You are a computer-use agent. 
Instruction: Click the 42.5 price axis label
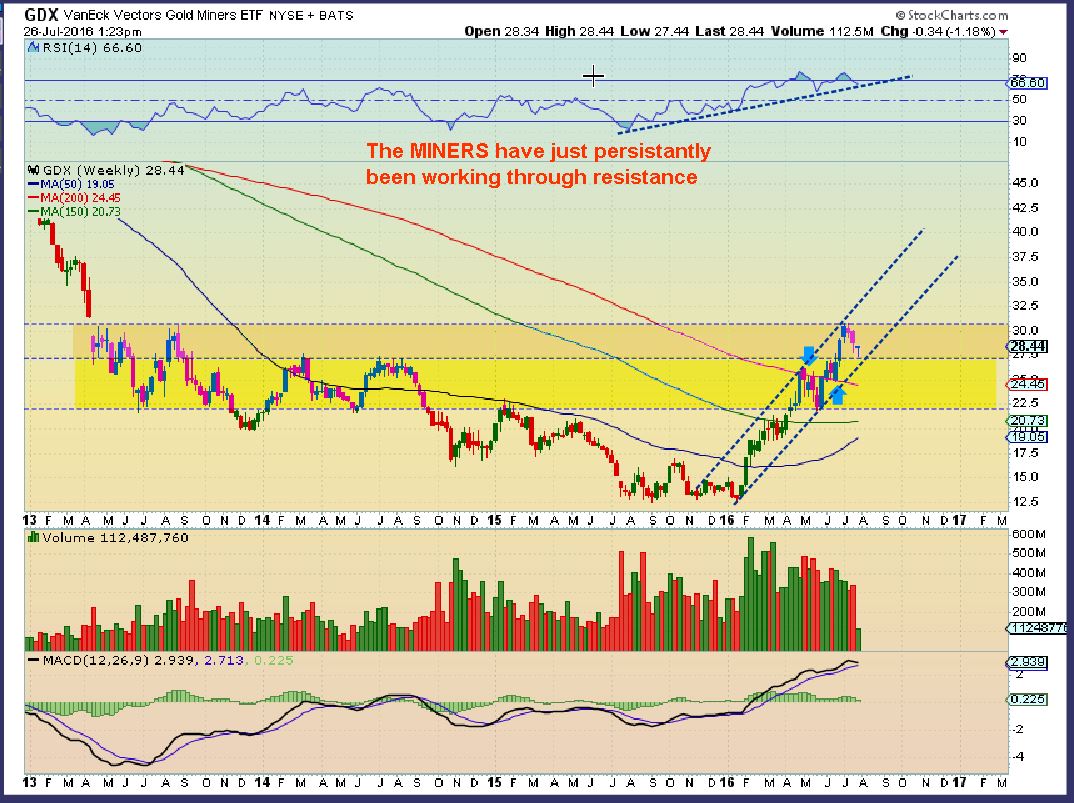pyautogui.click(x=1025, y=208)
